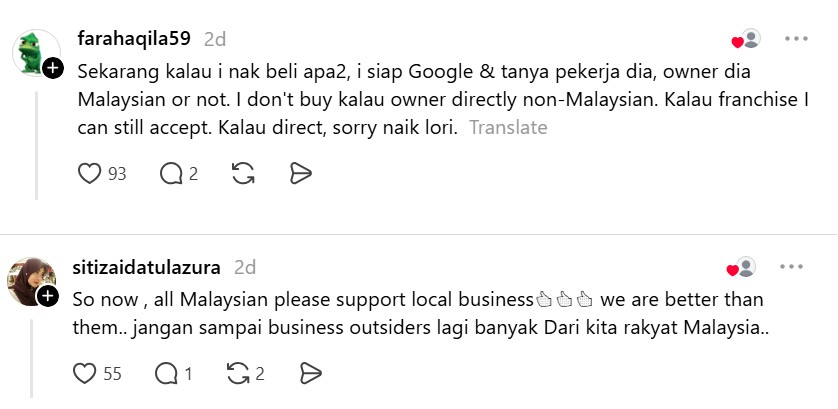Translate farahaqila59's comment
The image size is (838, 409).
(x=508, y=128)
